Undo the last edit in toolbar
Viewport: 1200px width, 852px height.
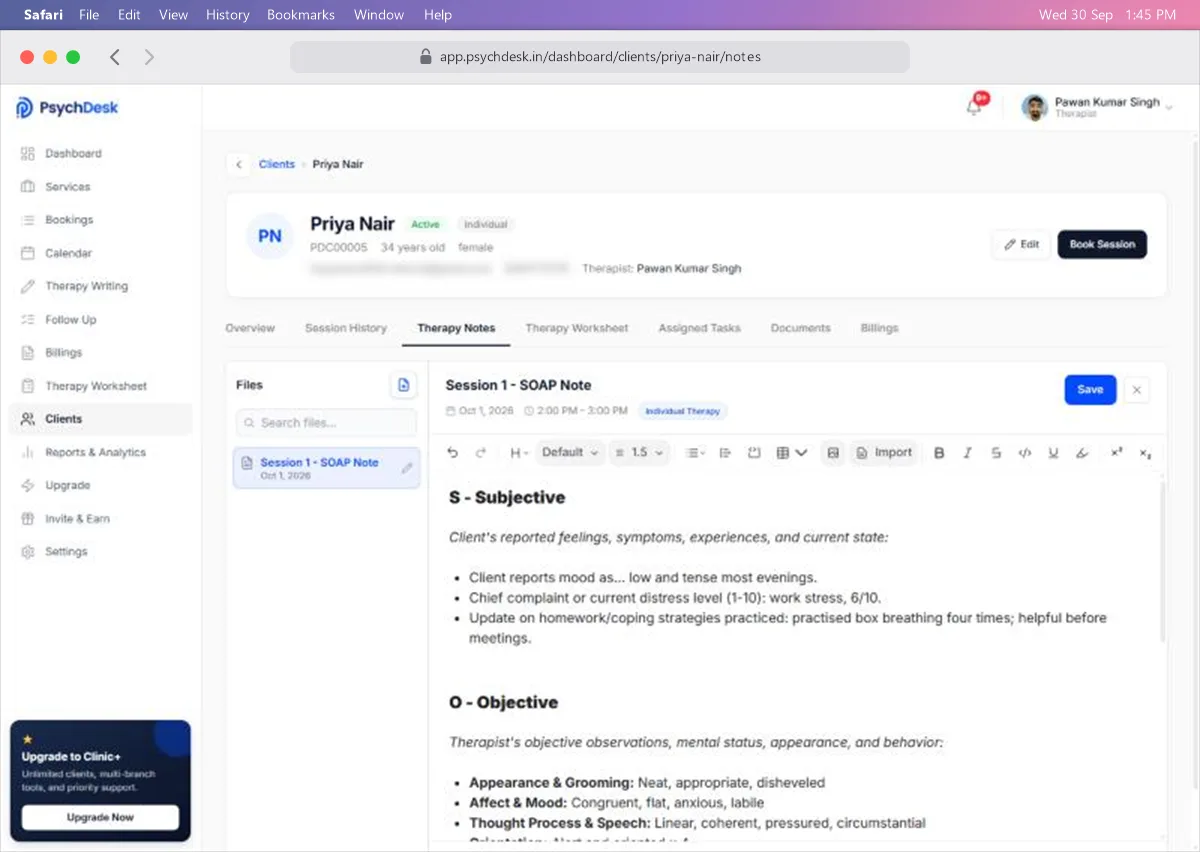click(x=452, y=453)
